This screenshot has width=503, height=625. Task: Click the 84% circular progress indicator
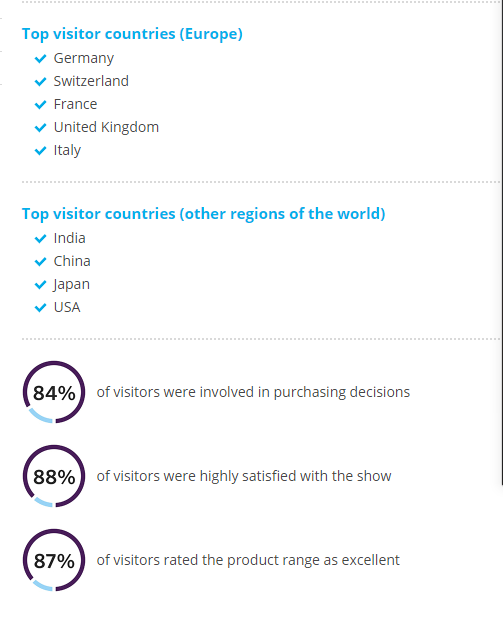54,392
